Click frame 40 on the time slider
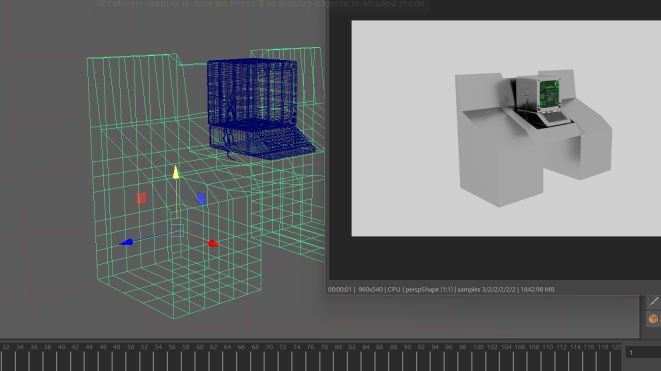This screenshot has height=371, width=661. (x=62, y=347)
